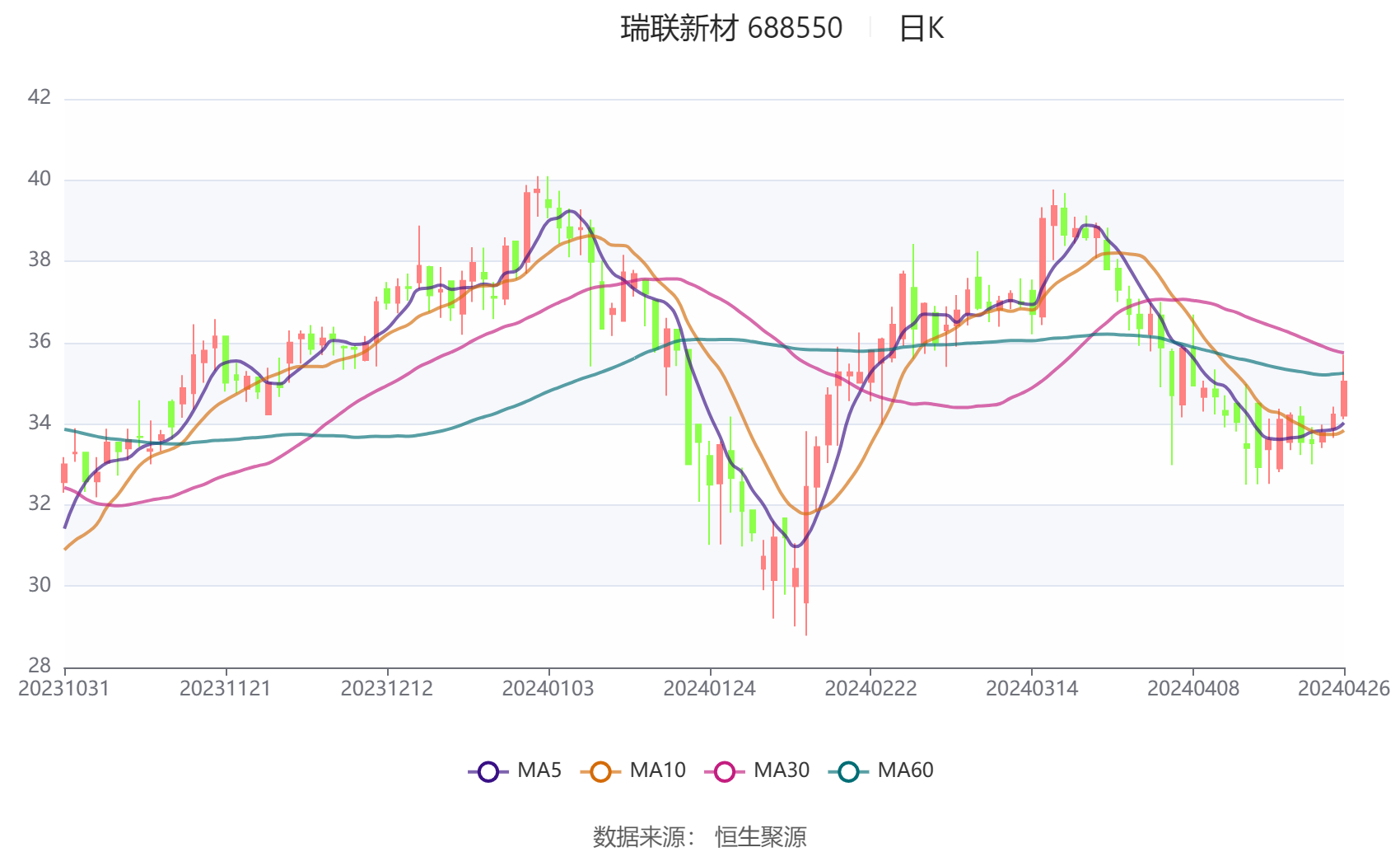The image size is (1400, 852).
Task: Click x-axis date label 20231212
Action: (387, 689)
